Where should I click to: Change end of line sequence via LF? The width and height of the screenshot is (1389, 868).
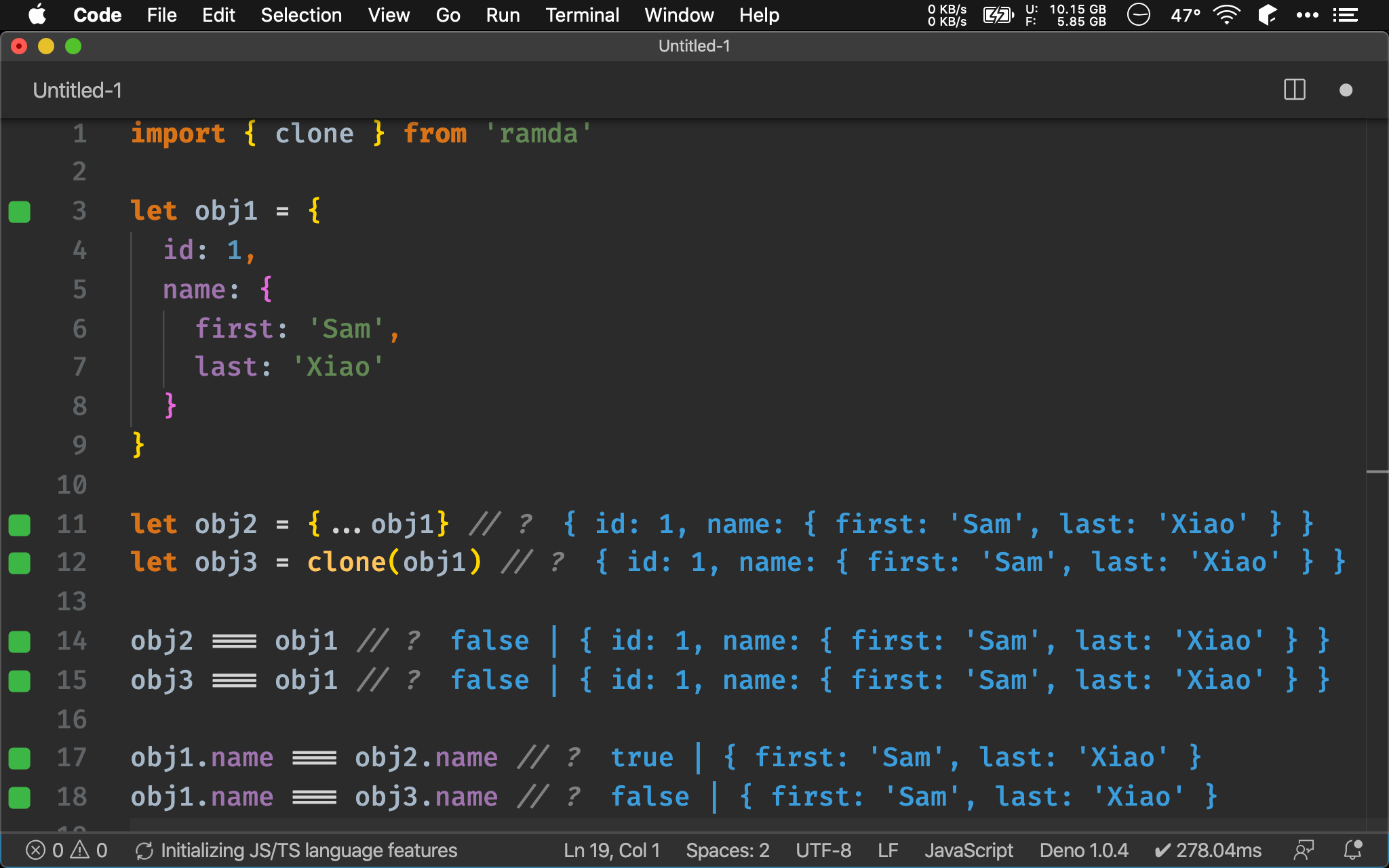[888, 850]
